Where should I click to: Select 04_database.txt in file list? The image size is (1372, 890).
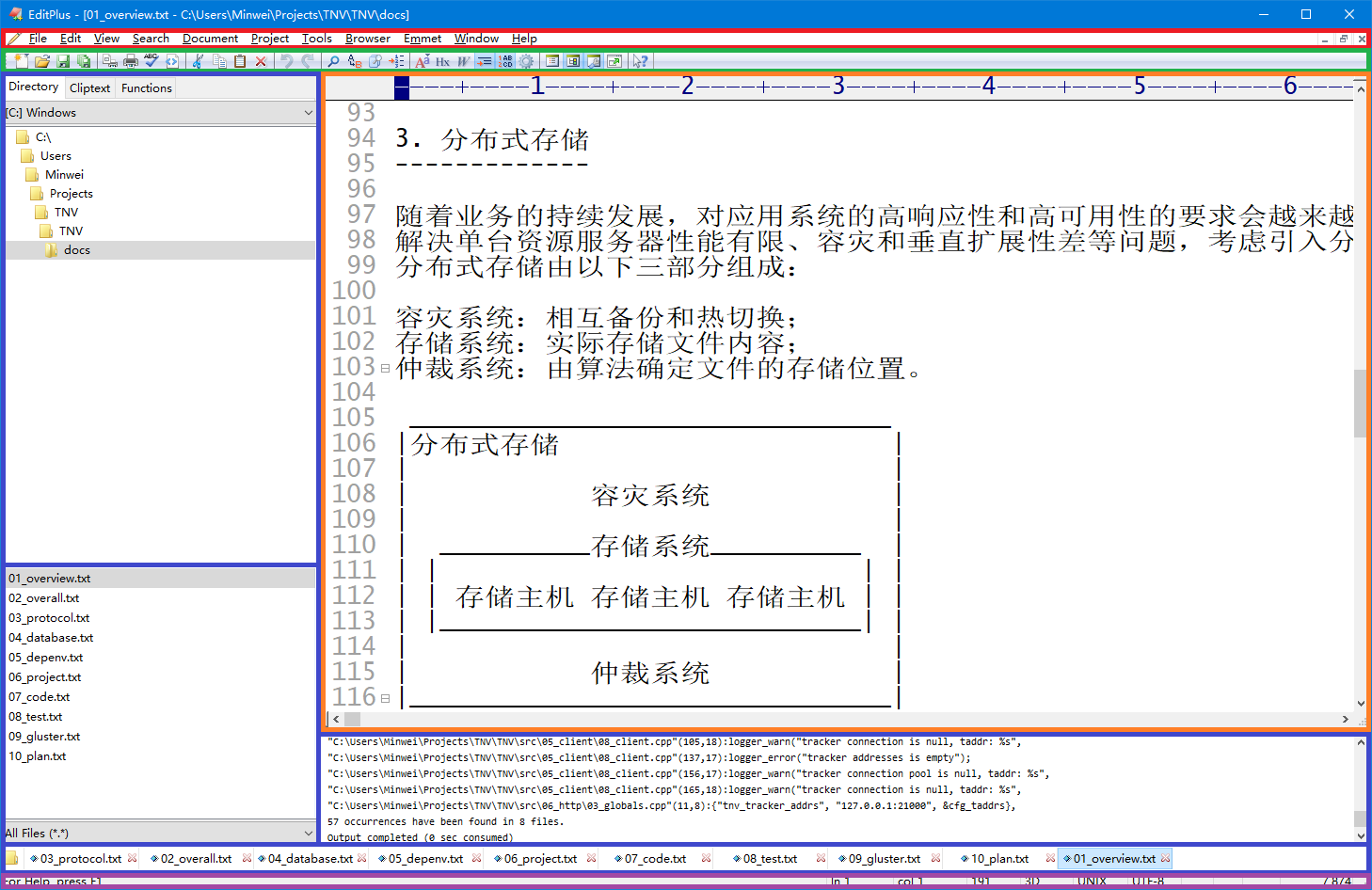[51, 638]
